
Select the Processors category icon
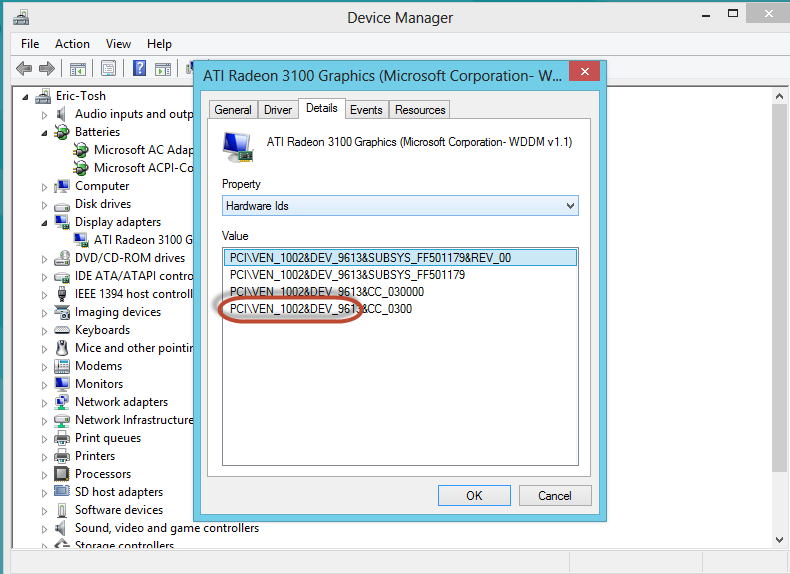62,474
